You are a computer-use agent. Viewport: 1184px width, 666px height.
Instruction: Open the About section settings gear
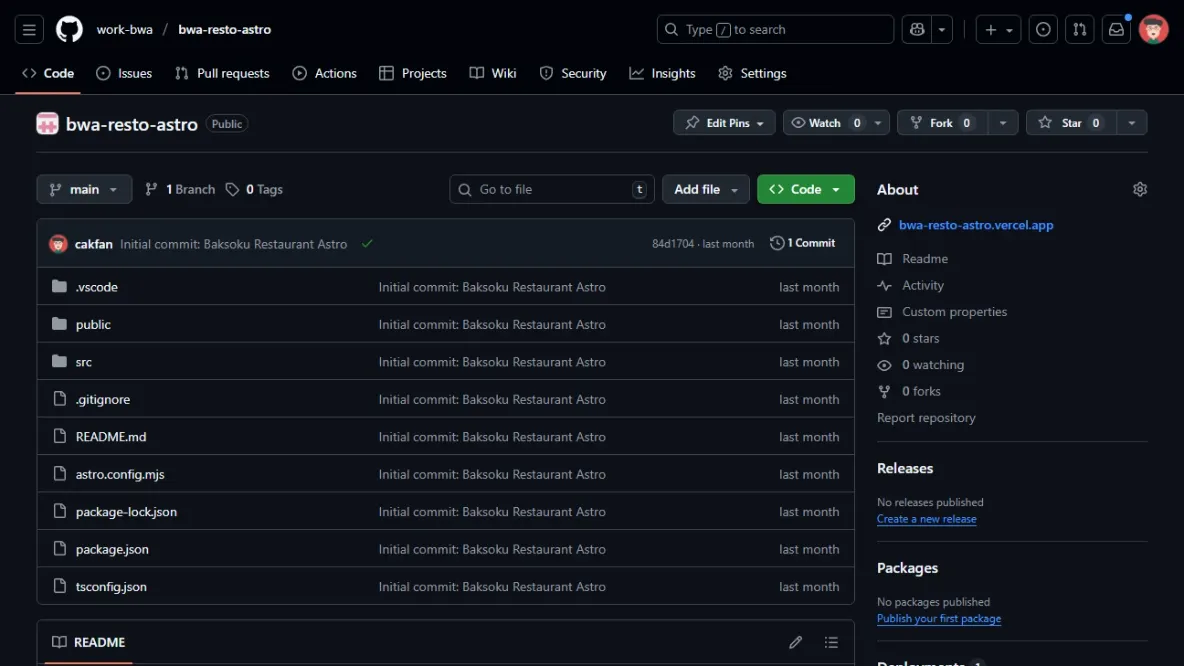pos(1139,188)
